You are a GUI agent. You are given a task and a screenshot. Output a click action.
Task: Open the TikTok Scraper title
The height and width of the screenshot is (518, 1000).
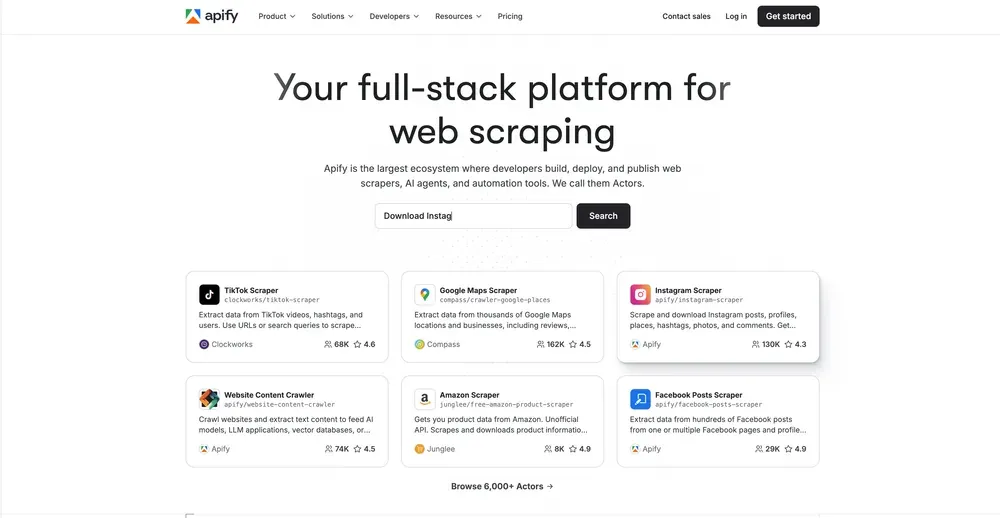point(251,290)
